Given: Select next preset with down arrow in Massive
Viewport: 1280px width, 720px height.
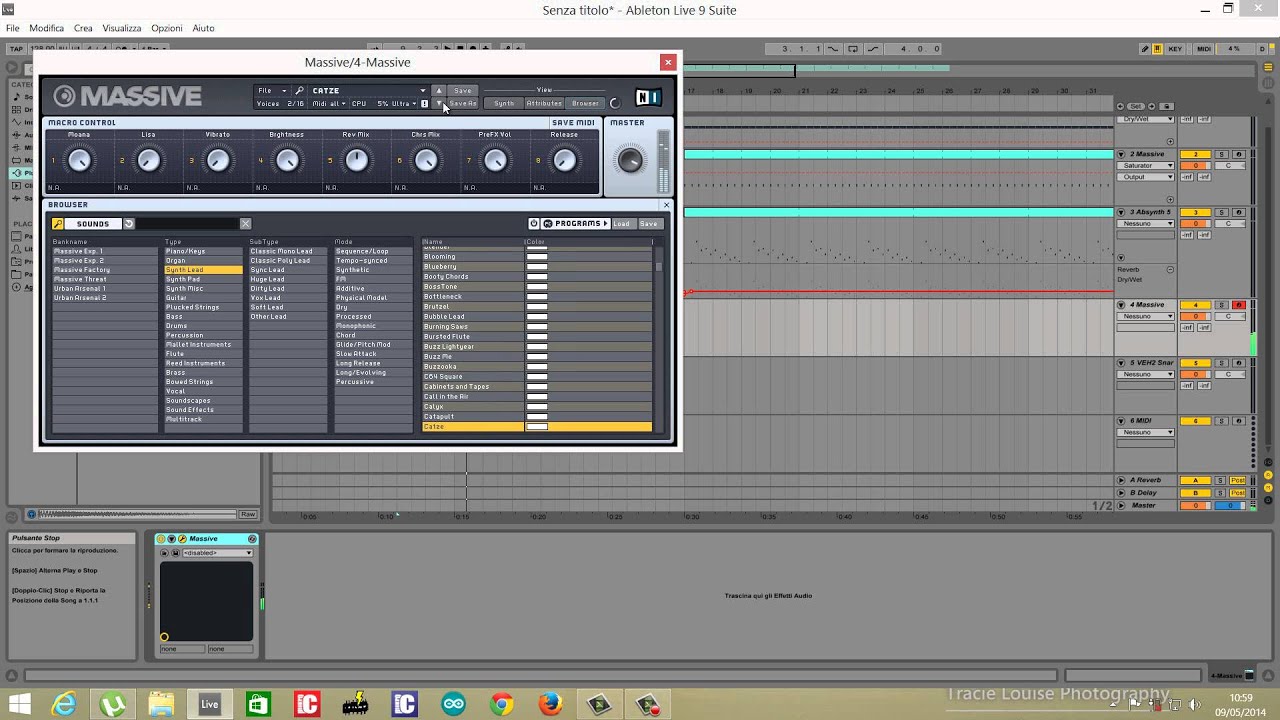Looking at the screenshot, I should pos(438,103).
